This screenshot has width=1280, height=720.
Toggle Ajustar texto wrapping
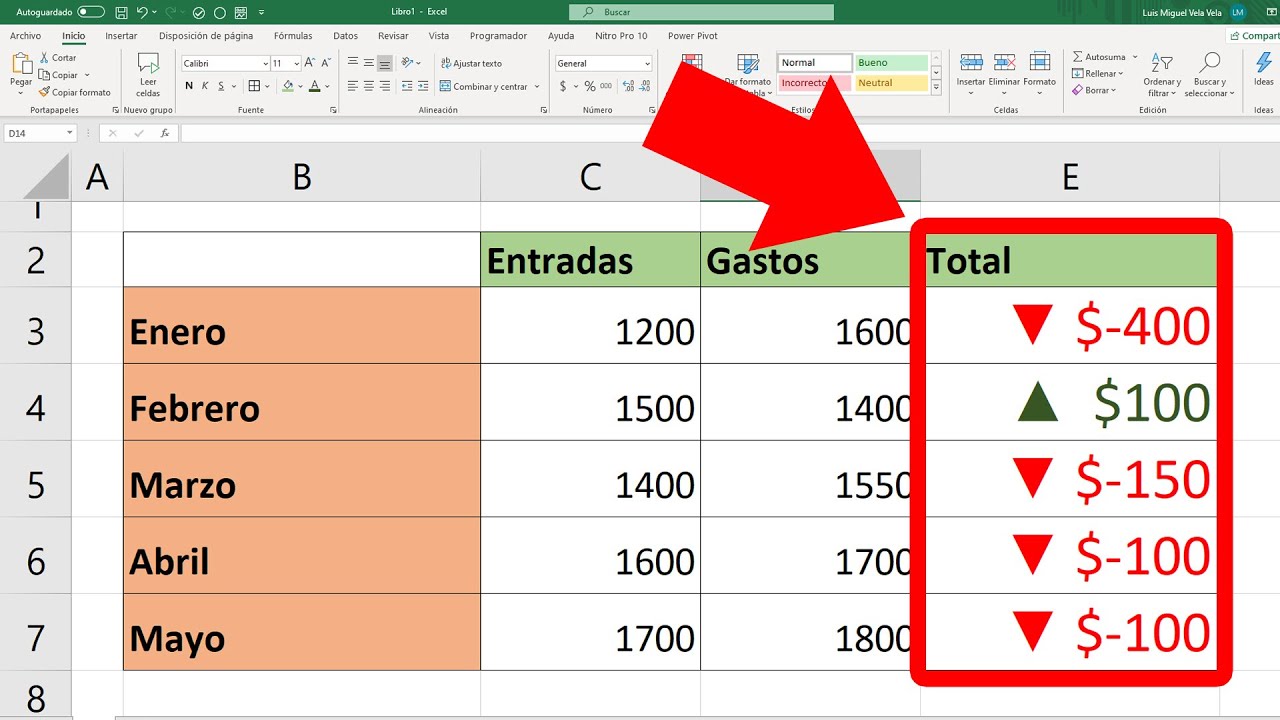pos(471,63)
